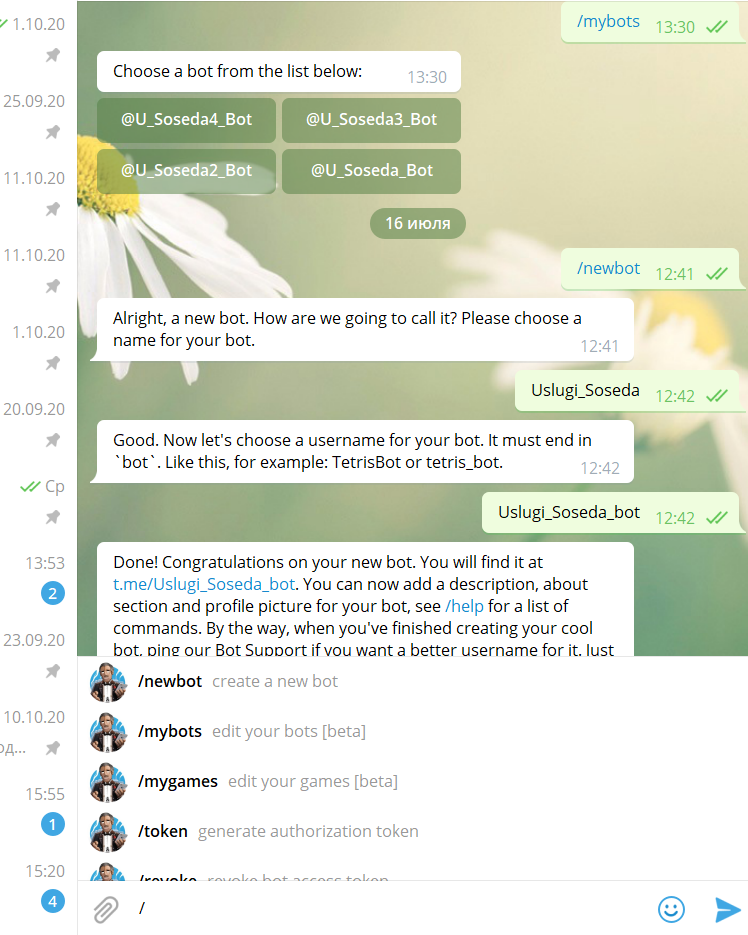Click the unread badge showing 2
Image resolution: width=748 pixels, height=935 pixels.
tap(52, 593)
